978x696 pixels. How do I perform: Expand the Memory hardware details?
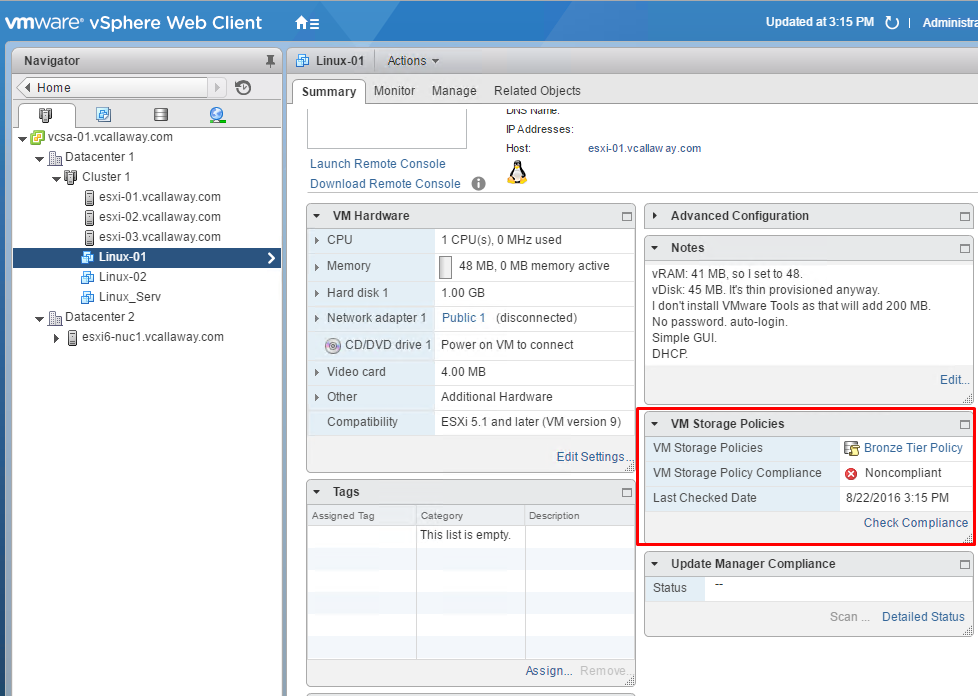(x=317, y=267)
